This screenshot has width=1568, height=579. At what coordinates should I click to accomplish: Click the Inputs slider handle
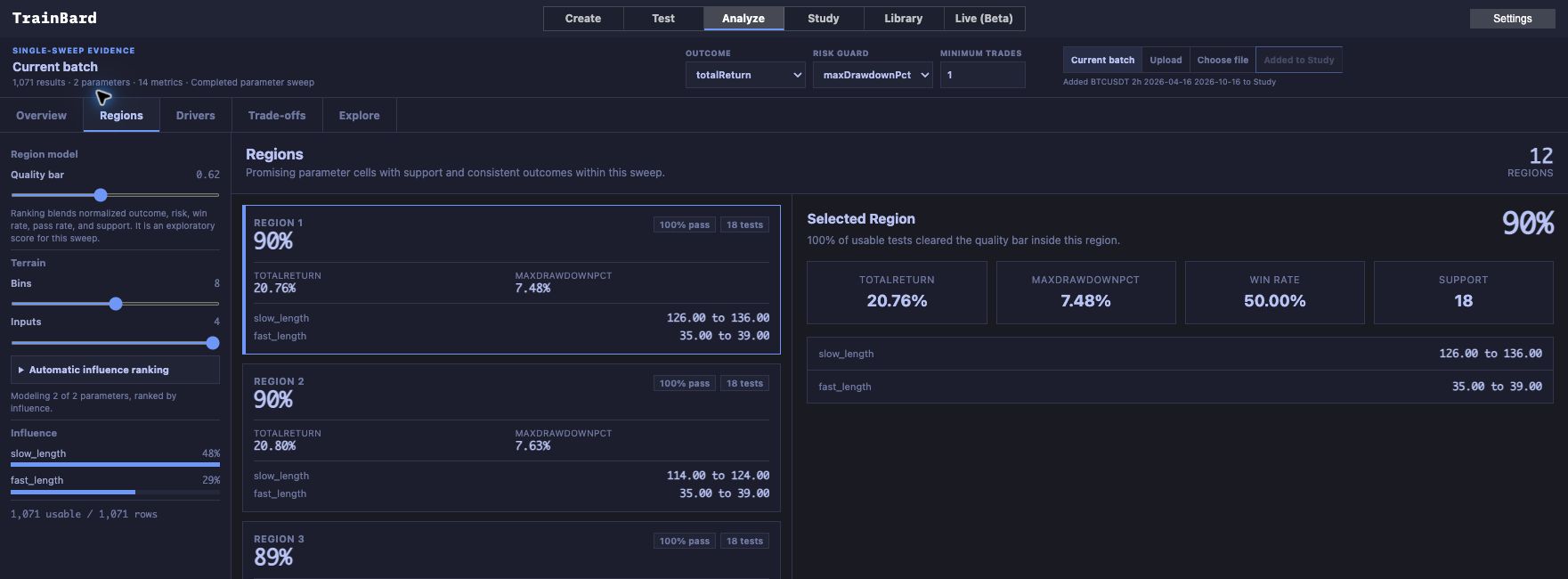tap(213, 343)
